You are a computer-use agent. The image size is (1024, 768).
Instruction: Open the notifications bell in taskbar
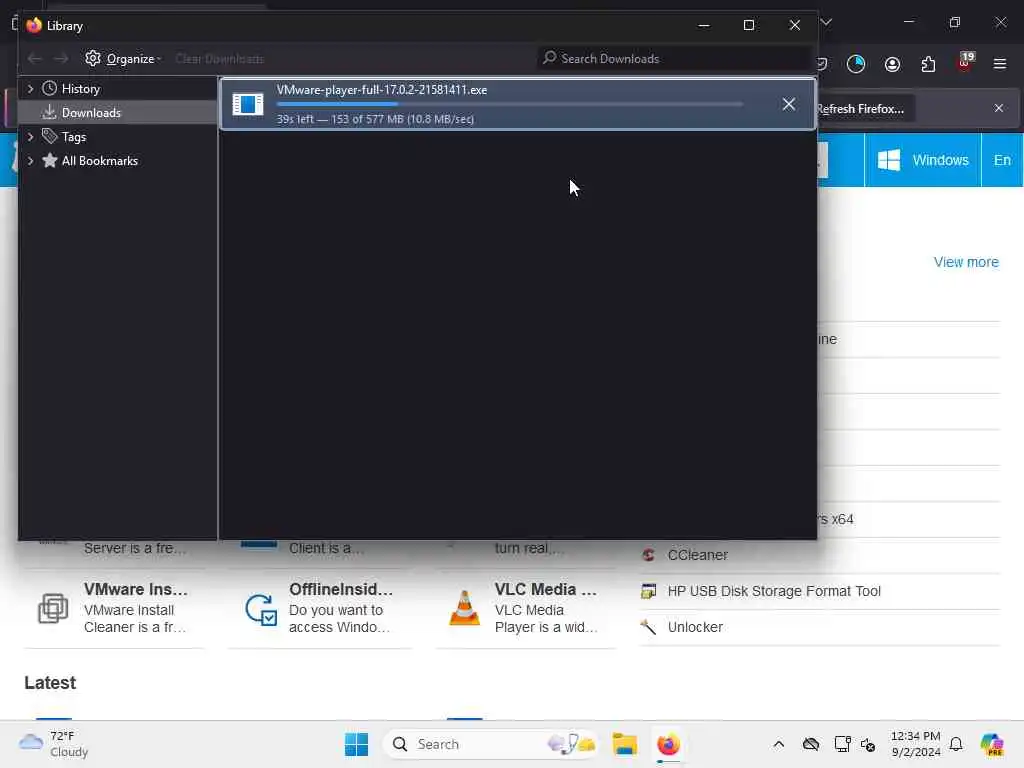[956, 744]
